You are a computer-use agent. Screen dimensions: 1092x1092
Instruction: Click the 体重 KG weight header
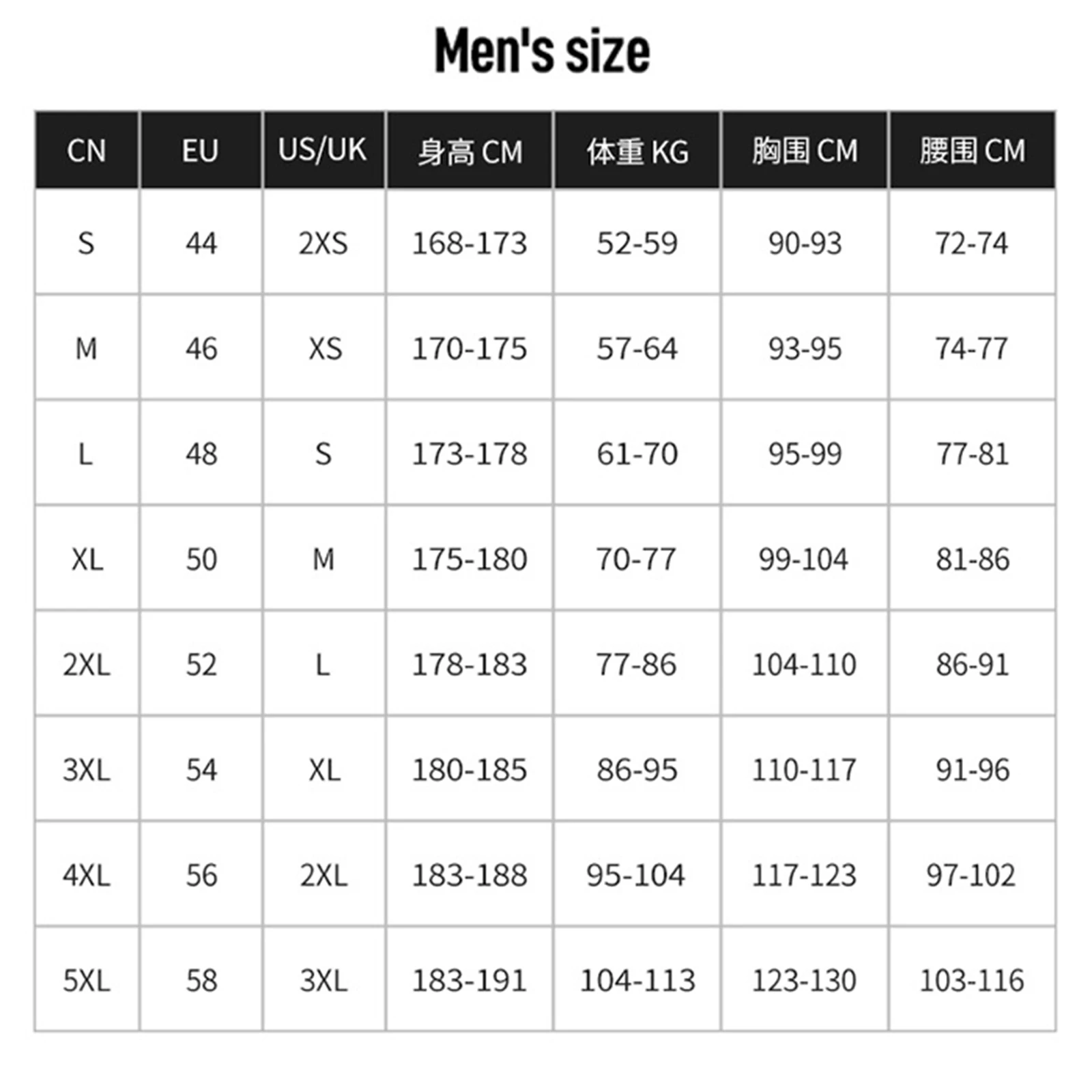coord(637,152)
